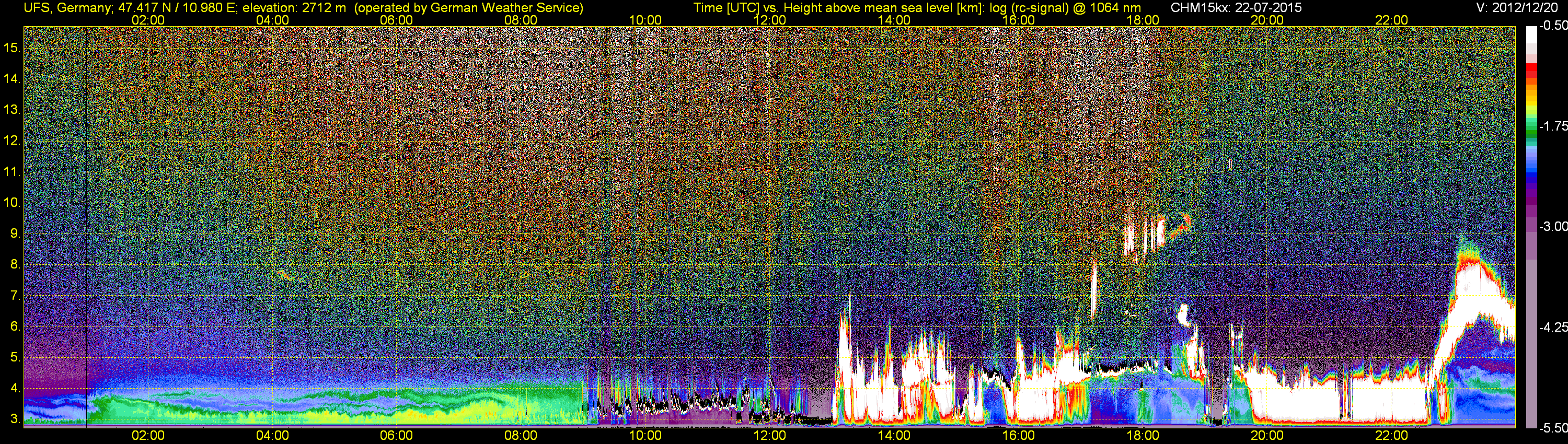
Task: Click the 18:00 label on the top time axis
Action: coord(1143,20)
